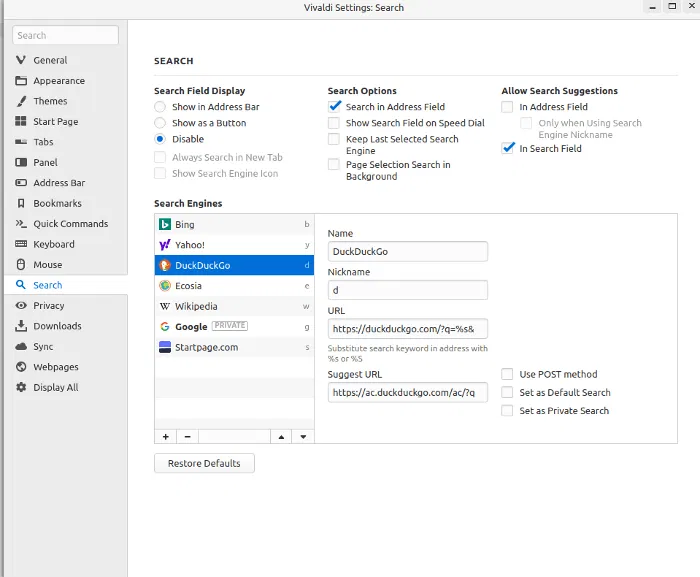Open the General settings icon
This screenshot has width=700, height=577.
pyautogui.click(x=21, y=60)
